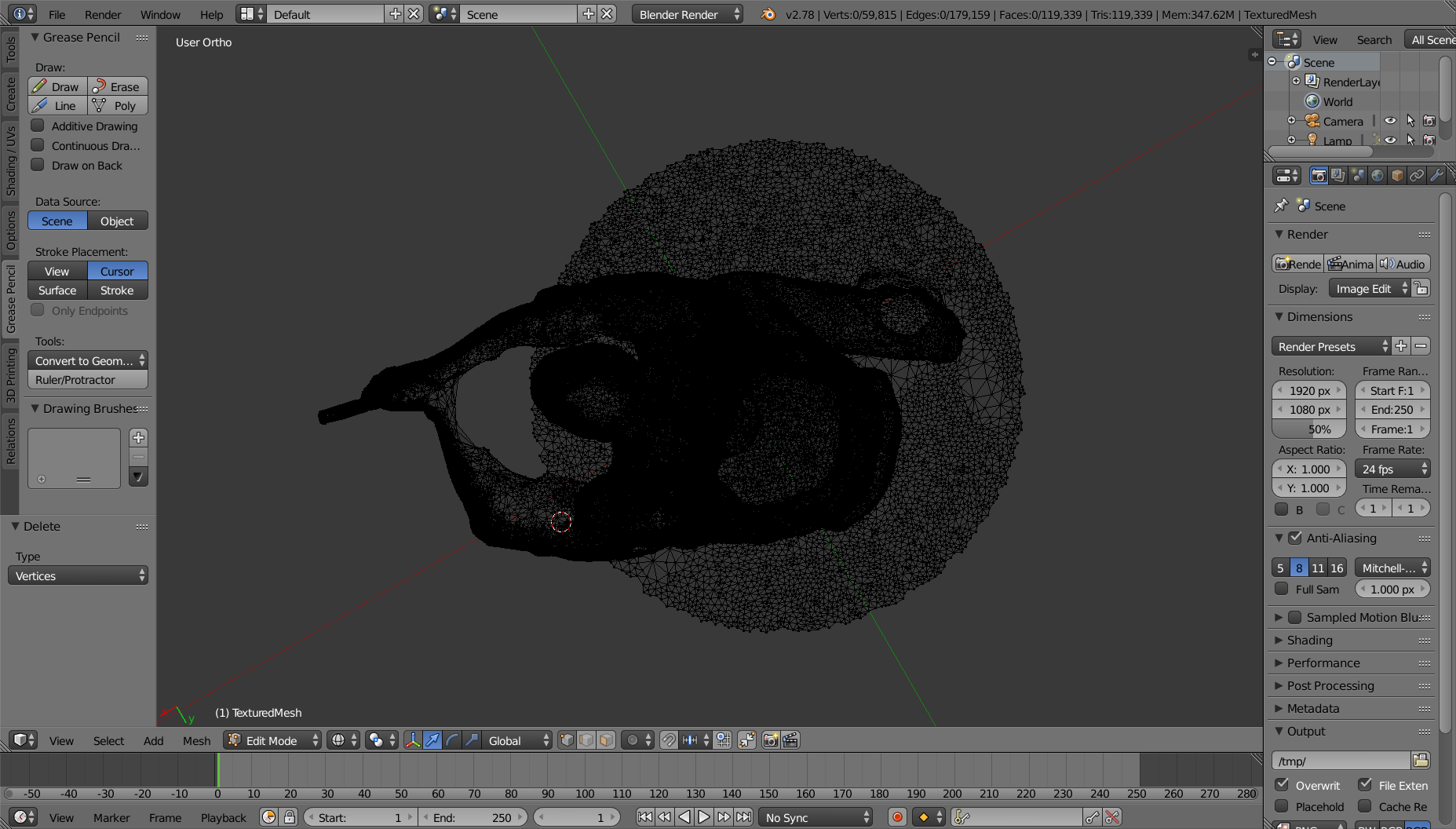
Task: Select the rotate manipulator arc
Action: point(452,740)
